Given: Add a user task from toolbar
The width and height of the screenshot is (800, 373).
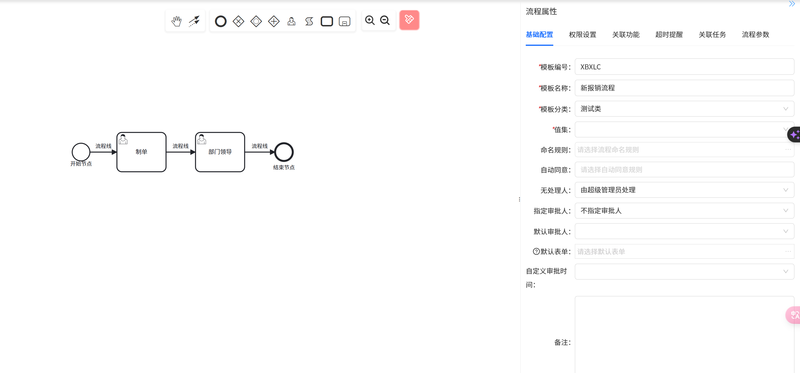Looking at the screenshot, I should click(291, 21).
